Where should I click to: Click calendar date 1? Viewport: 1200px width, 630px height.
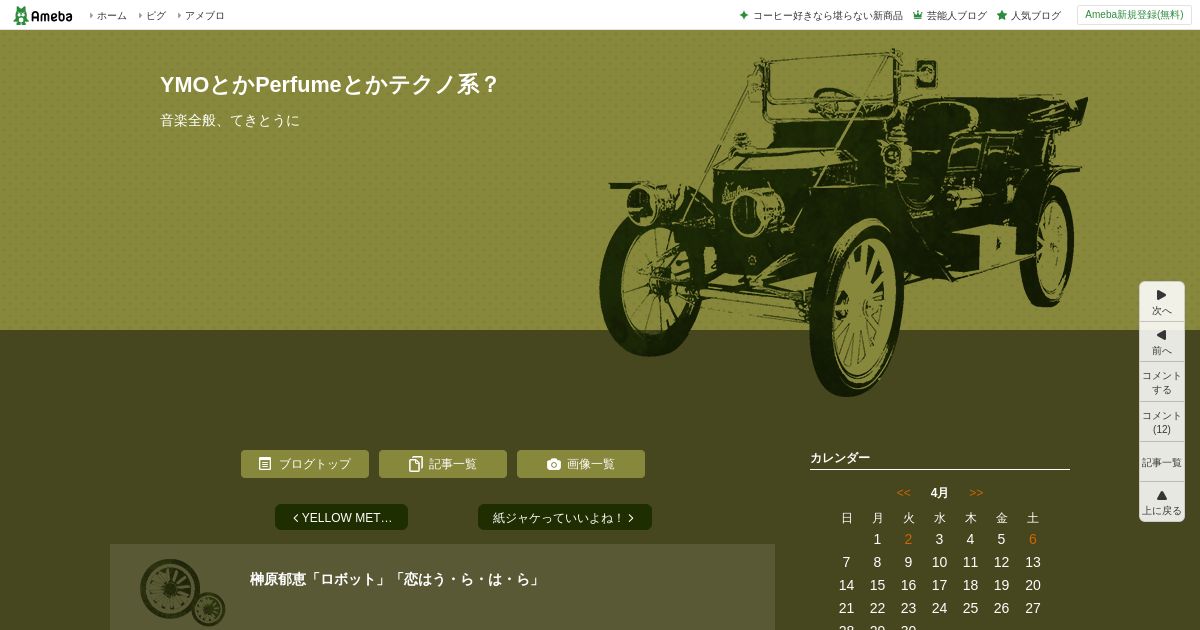coord(877,539)
